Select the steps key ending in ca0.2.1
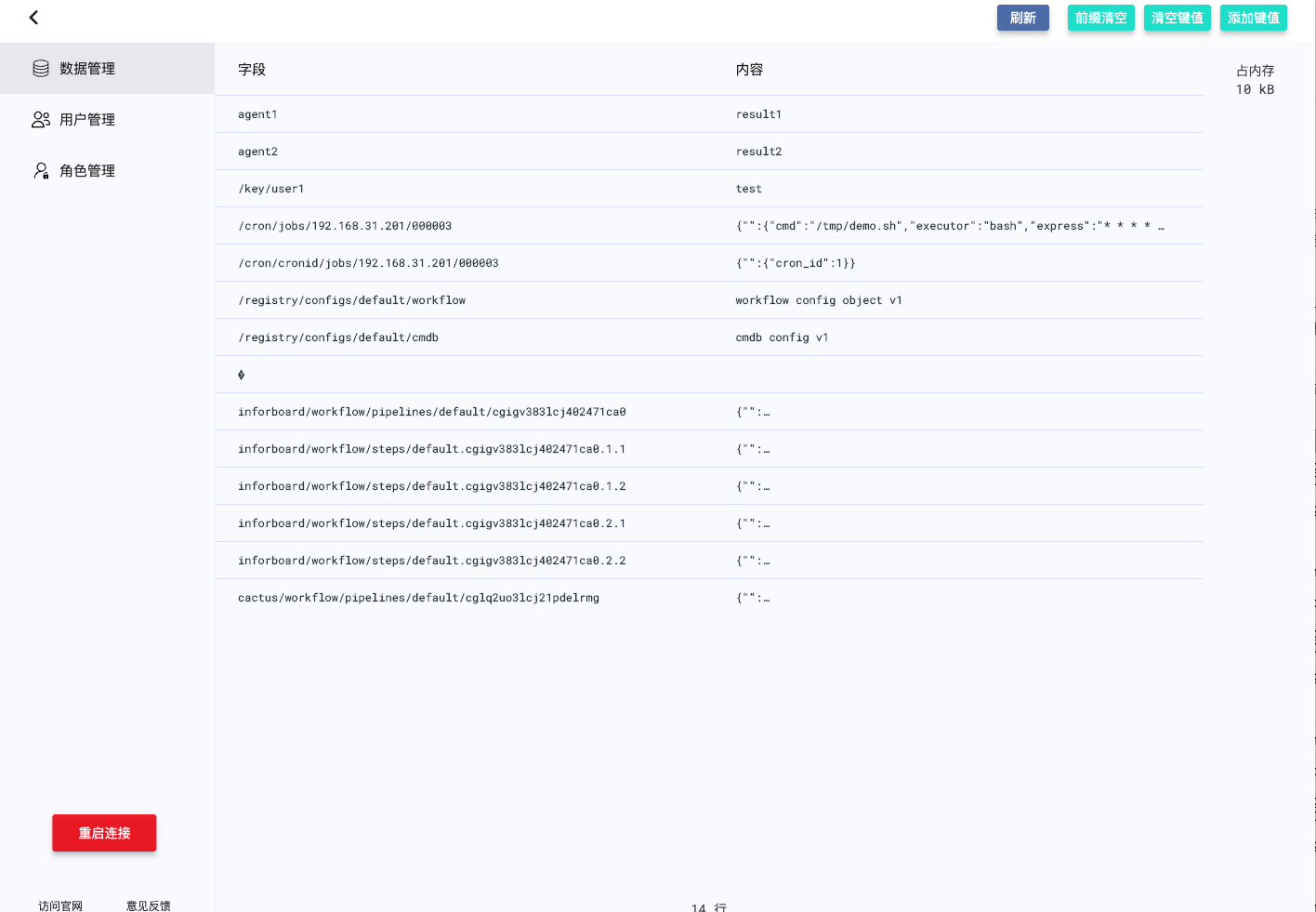Screen dimensions: 1316x912 pyautogui.click(x=432, y=523)
